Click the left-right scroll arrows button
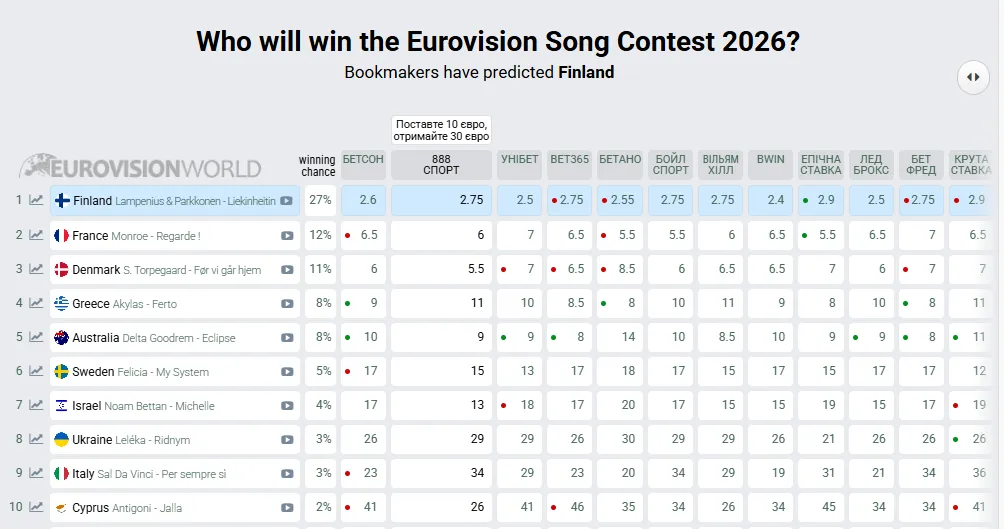Image resolution: width=1004 pixels, height=529 pixels. pos(972,77)
